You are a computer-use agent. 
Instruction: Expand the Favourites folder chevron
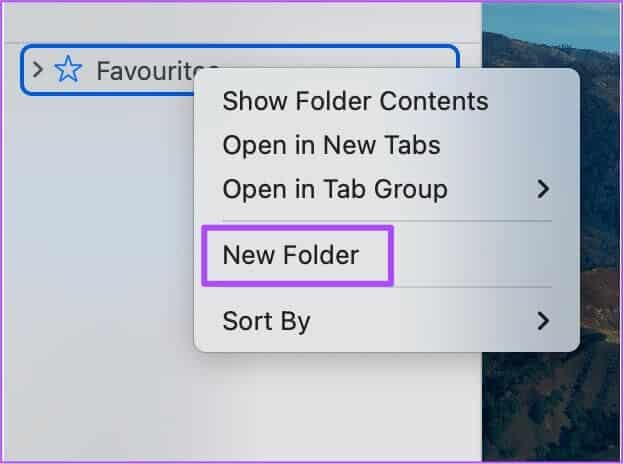[x=38, y=70]
